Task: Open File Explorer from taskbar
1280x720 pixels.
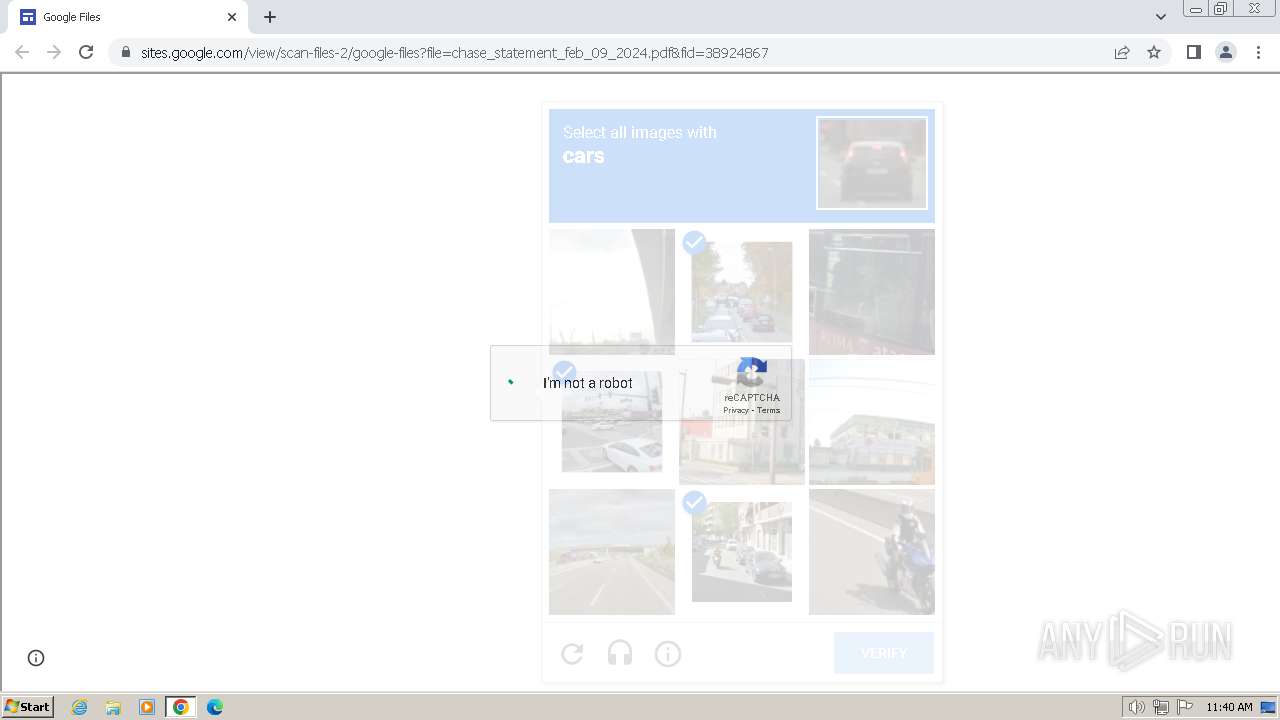Action: 113,707
